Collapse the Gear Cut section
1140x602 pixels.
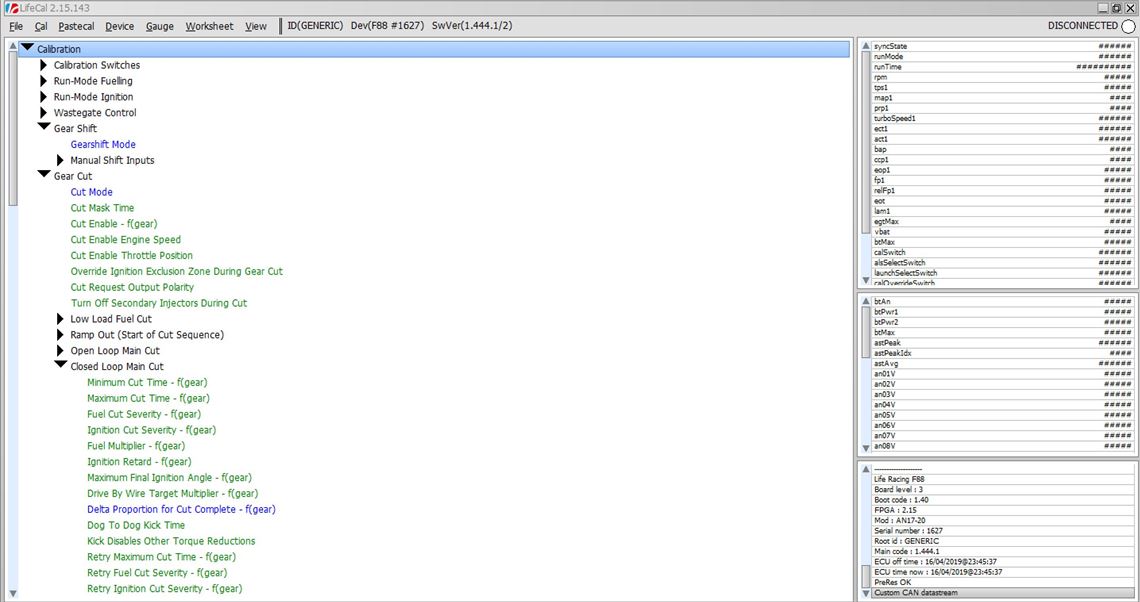tap(44, 176)
